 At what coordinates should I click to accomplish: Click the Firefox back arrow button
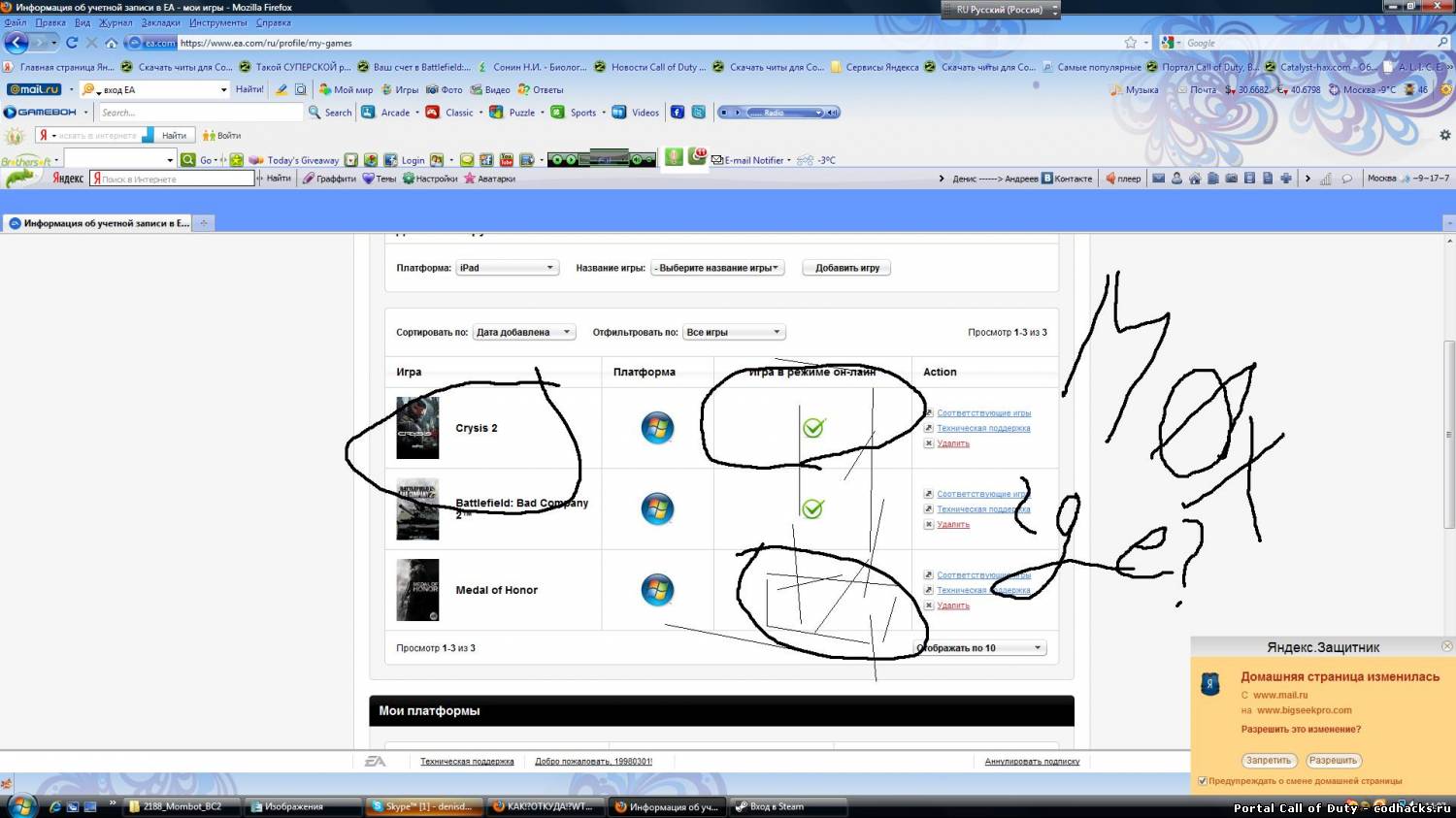click(17, 43)
